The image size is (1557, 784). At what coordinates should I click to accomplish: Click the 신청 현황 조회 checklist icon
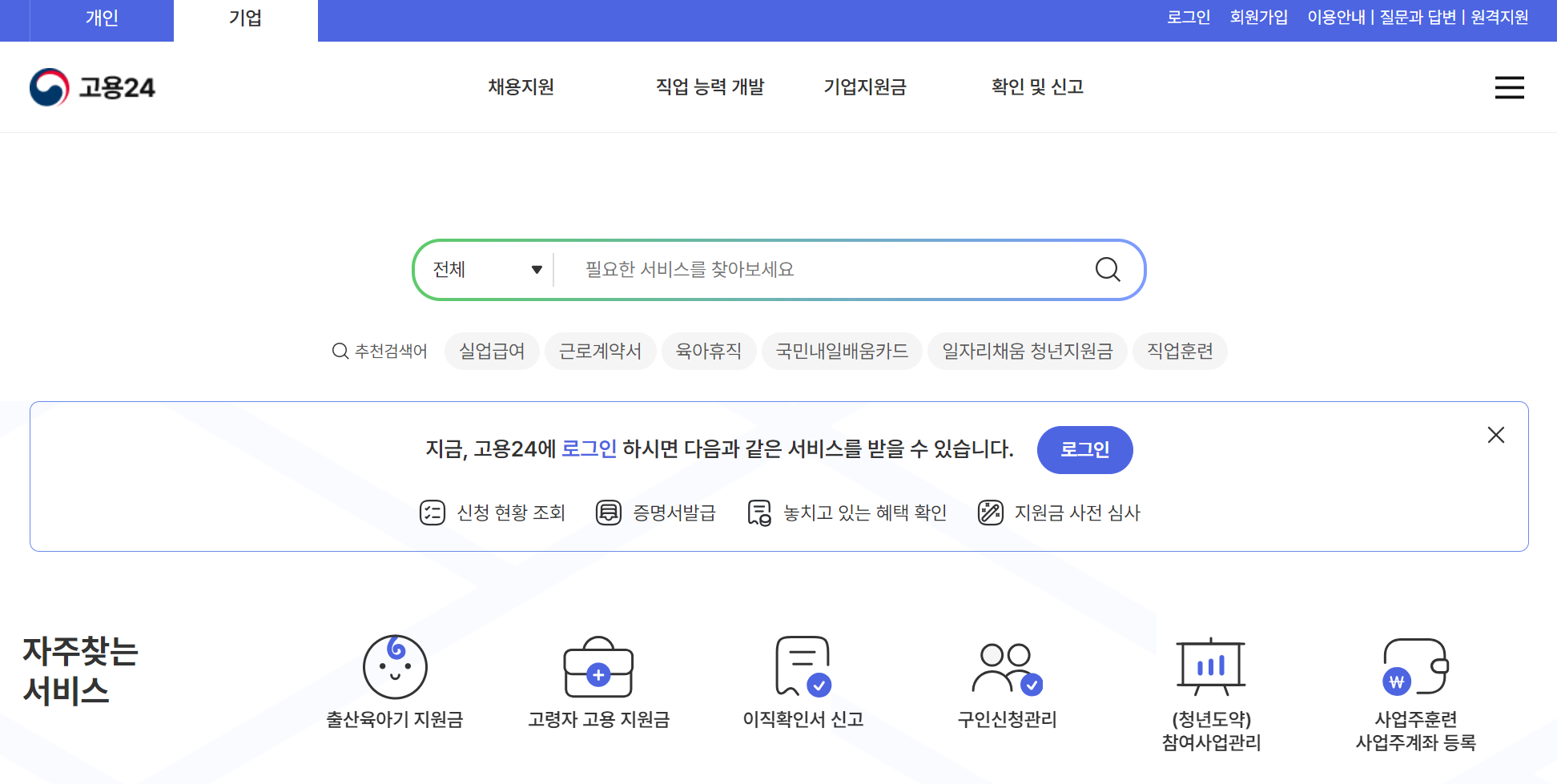(x=432, y=513)
